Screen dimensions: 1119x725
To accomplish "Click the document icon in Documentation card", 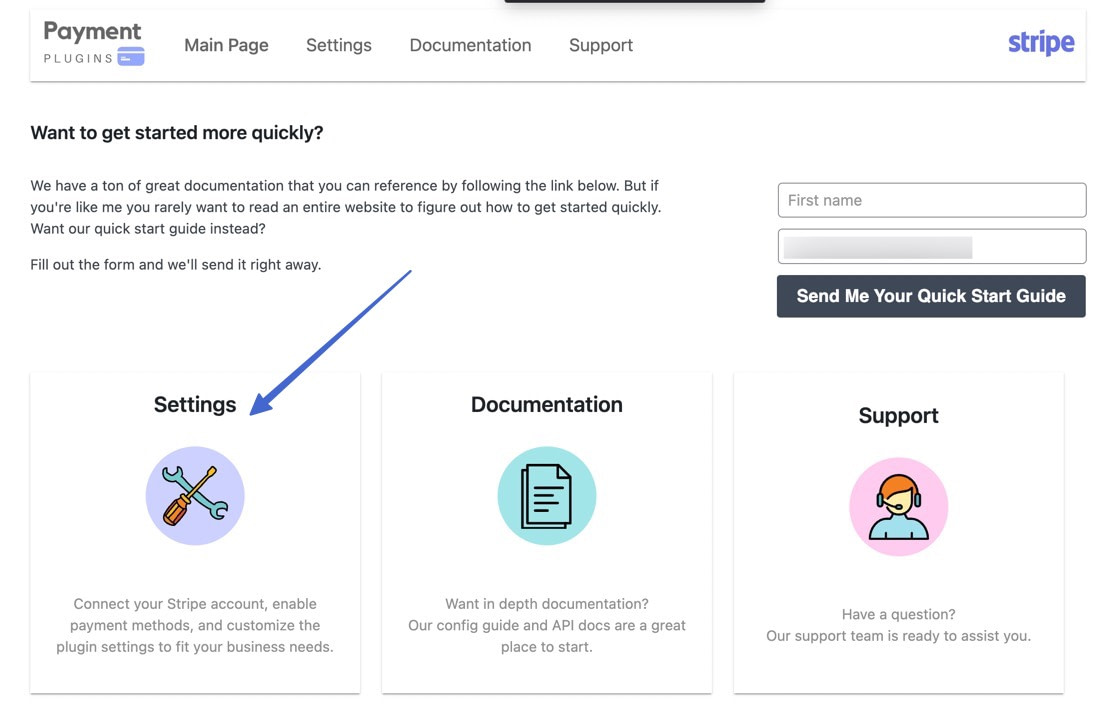I will tap(546, 494).
